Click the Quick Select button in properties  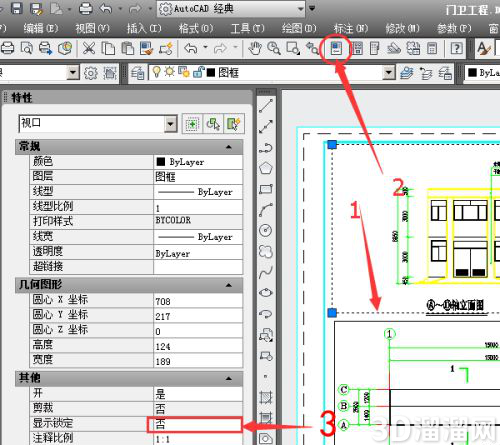click(234, 124)
